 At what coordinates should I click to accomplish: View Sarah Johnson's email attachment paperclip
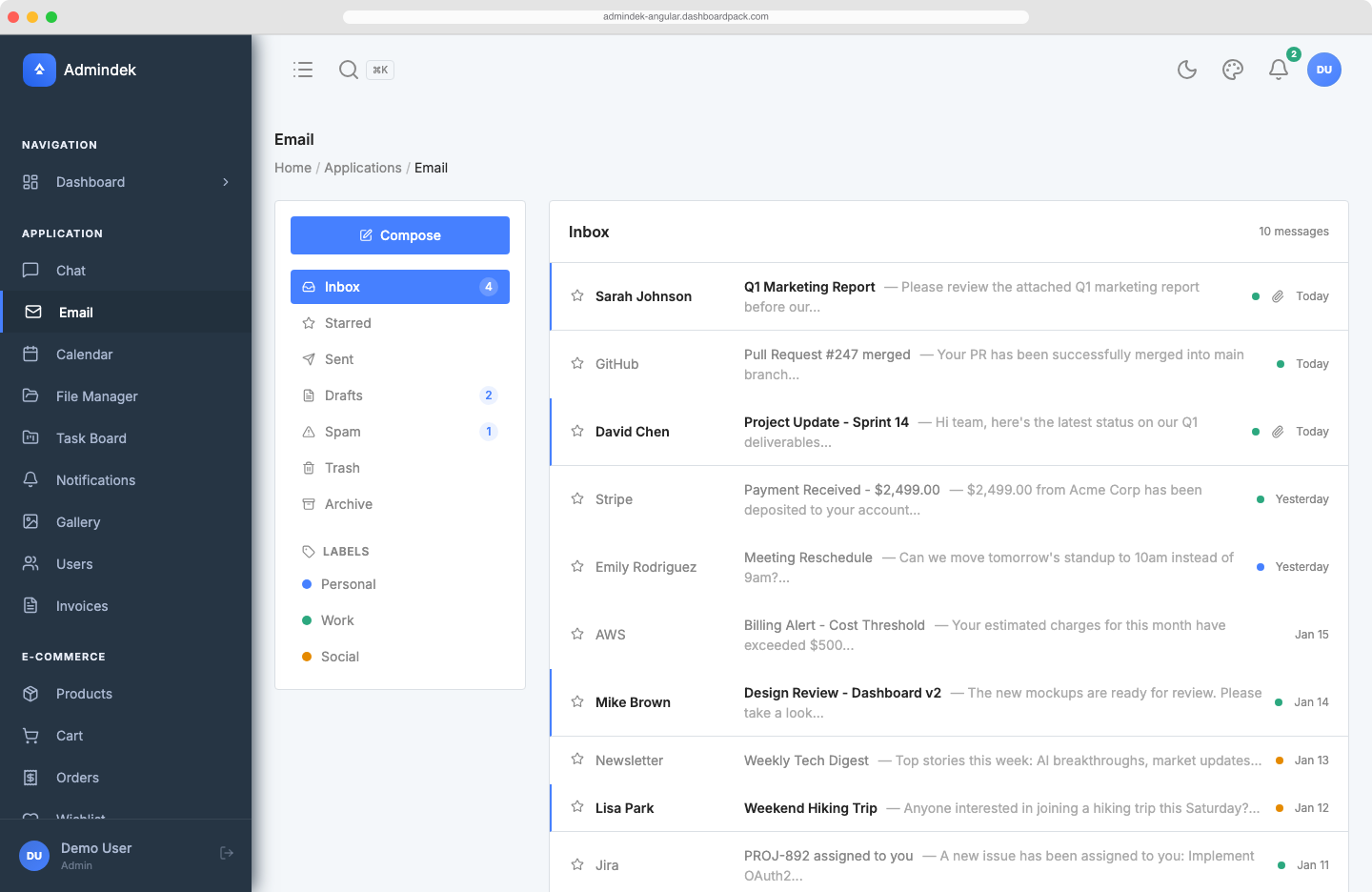tap(1277, 296)
